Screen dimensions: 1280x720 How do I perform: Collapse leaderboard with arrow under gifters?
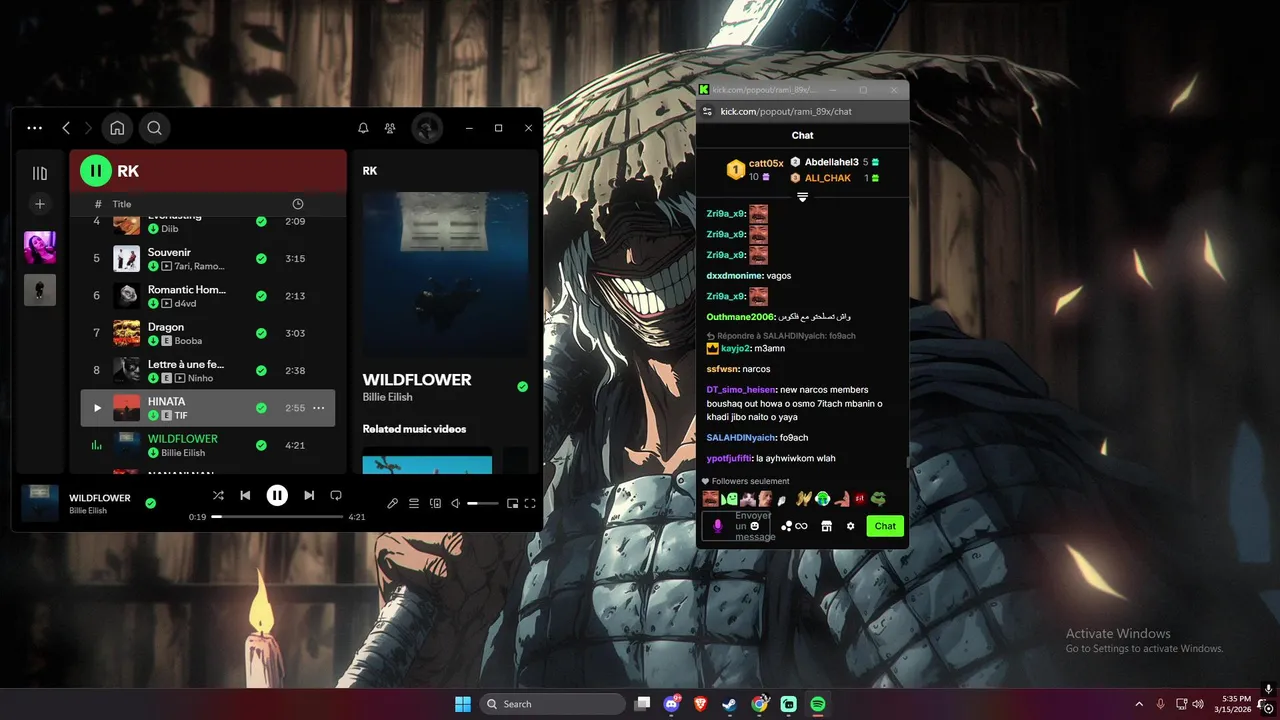click(x=802, y=197)
